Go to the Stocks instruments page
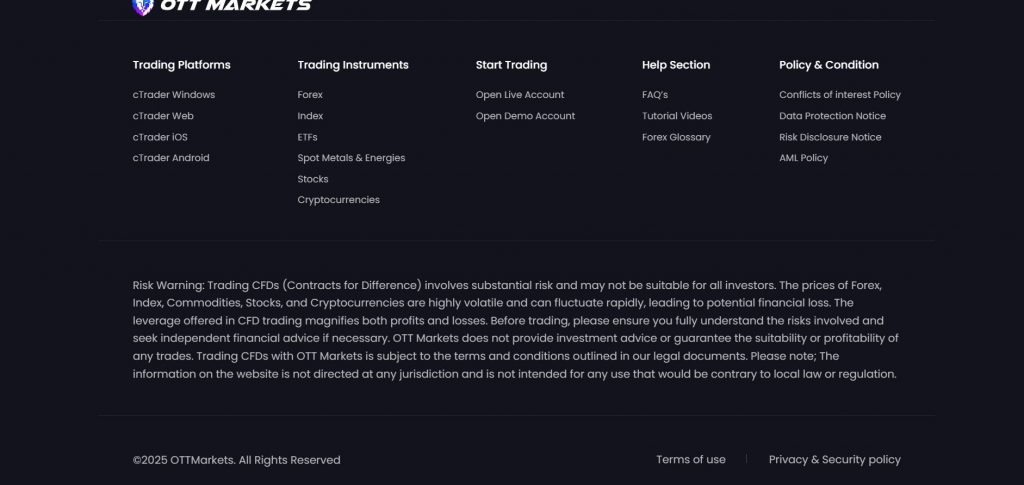1024x485 pixels. pyautogui.click(x=313, y=179)
